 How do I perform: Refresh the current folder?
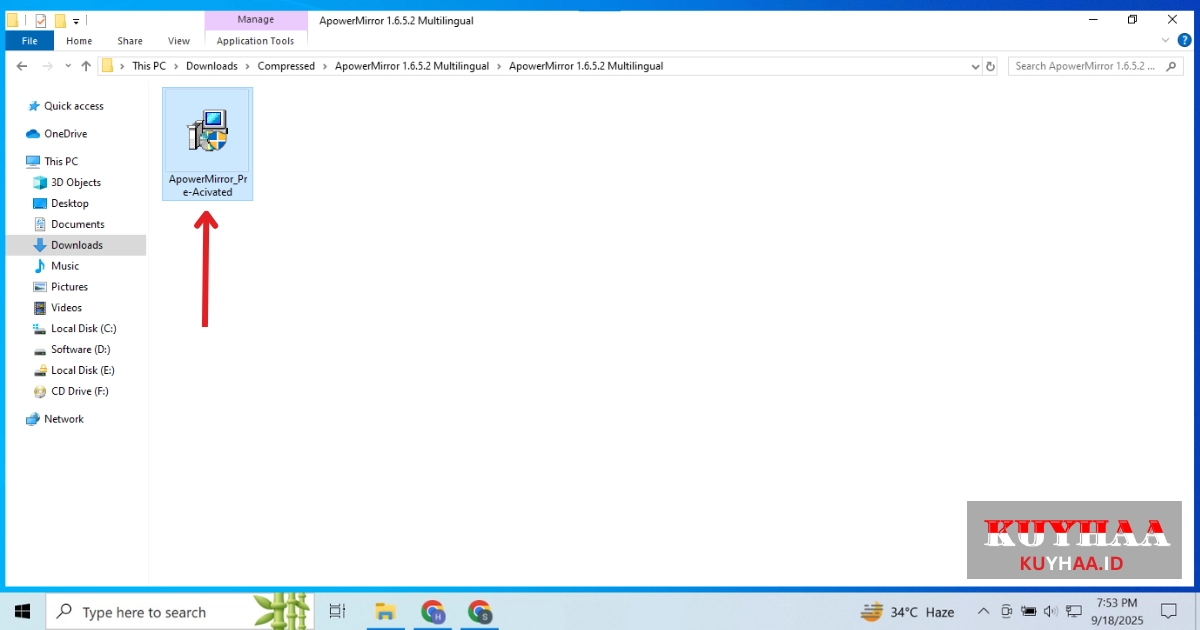(x=991, y=66)
